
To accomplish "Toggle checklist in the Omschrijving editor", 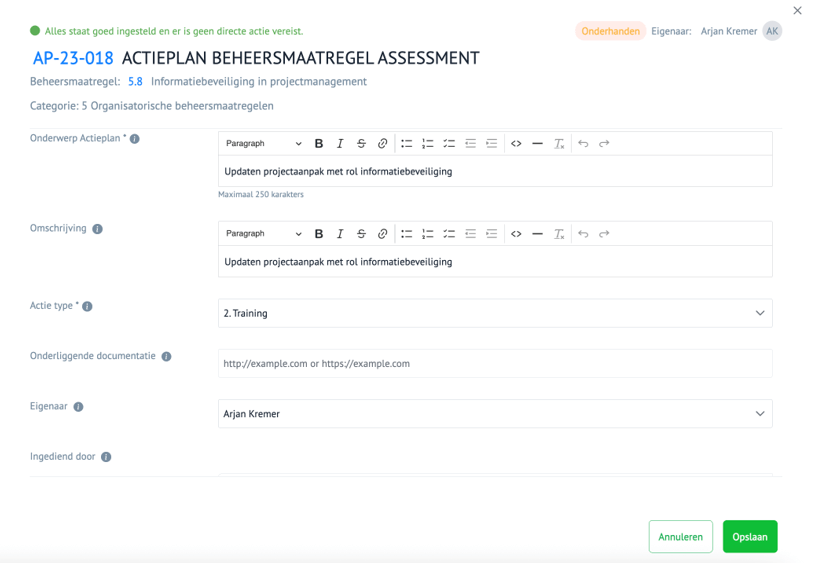I will pos(449,234).
